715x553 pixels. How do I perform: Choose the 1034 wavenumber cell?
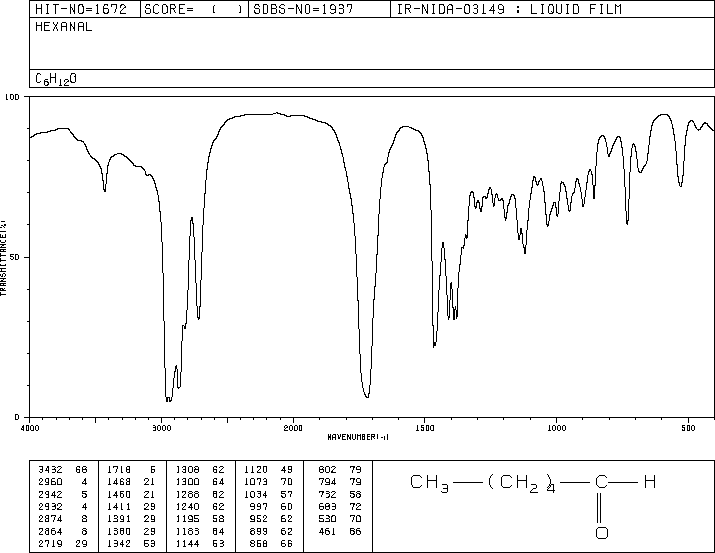click(x=256, y=494)
